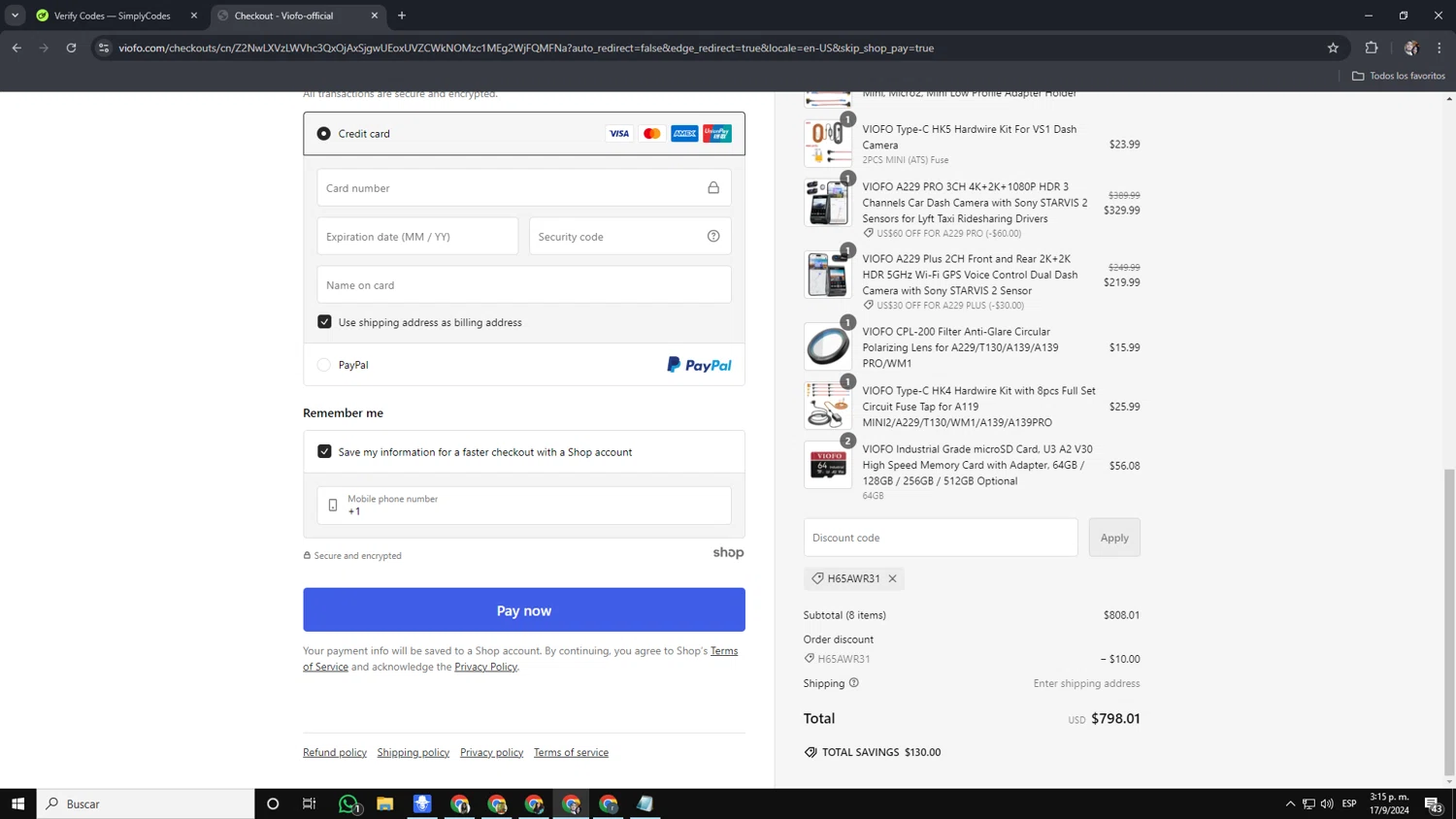Click the Security code field
This screenshot has height=819, width=1456.
[x=630, y=237]
